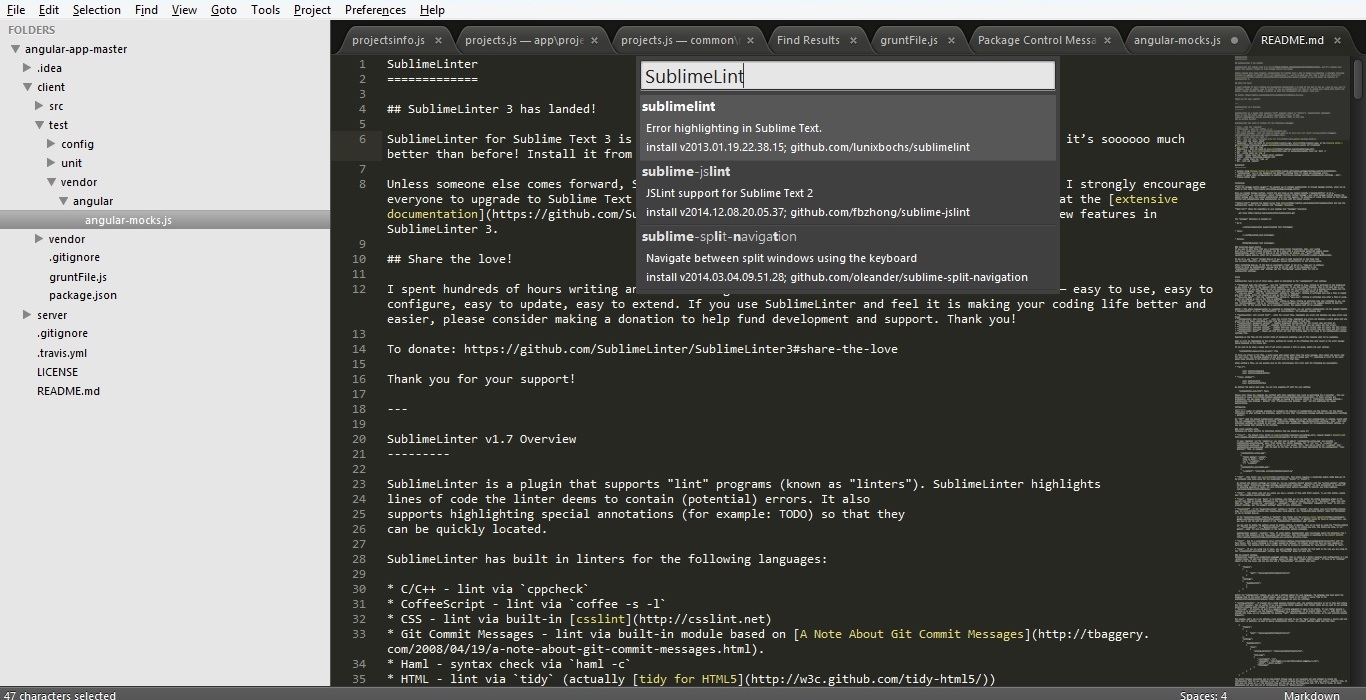Open the Tools menu
The width and height of the screenshot is (1366, 700).
click(x=265, y=10)
